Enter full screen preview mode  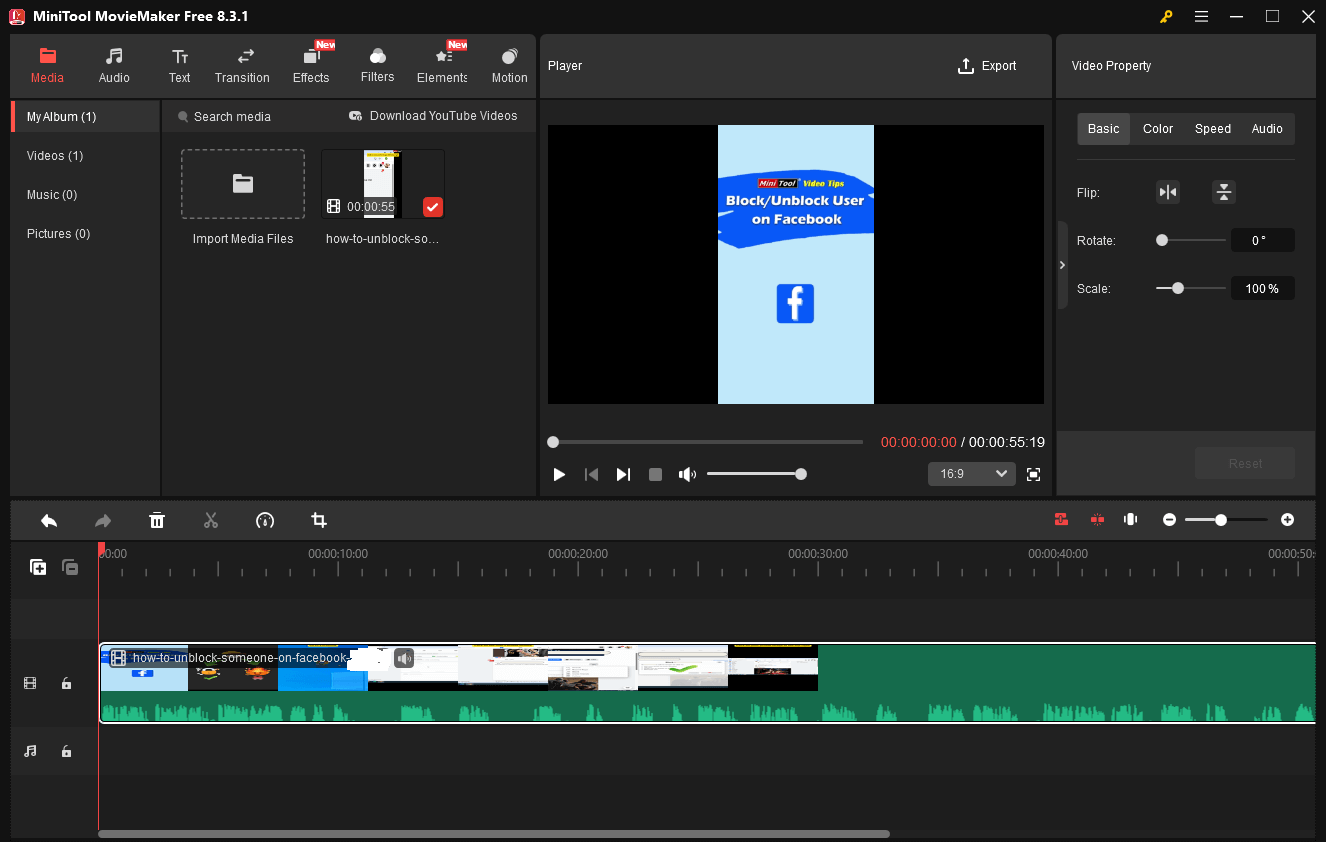point(1034,474)
